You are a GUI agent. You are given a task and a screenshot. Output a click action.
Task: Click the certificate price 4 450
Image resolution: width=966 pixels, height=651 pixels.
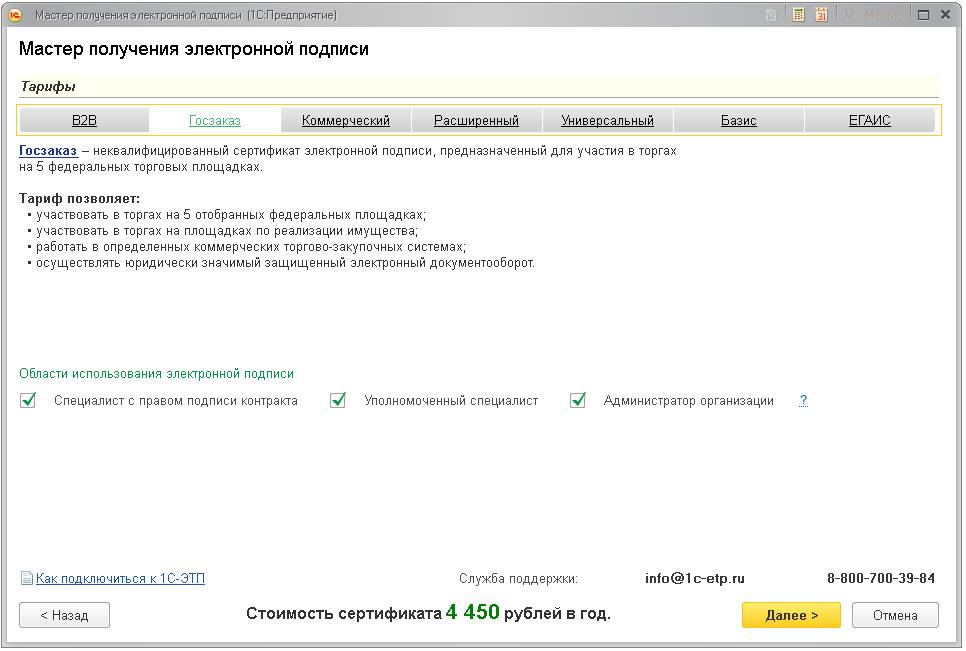pos(473,612)
